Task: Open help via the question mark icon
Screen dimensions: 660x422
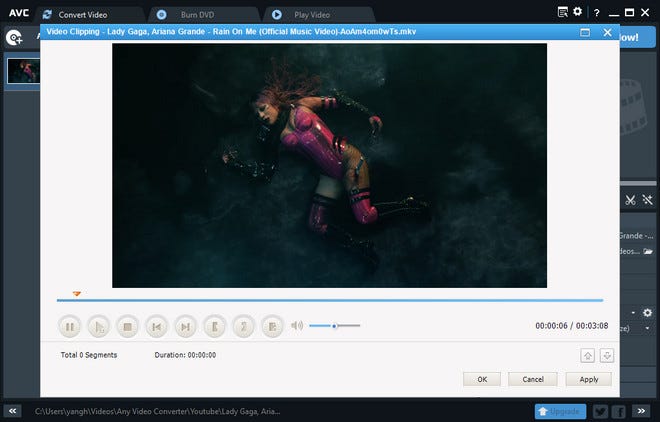Action: point(596,13)
